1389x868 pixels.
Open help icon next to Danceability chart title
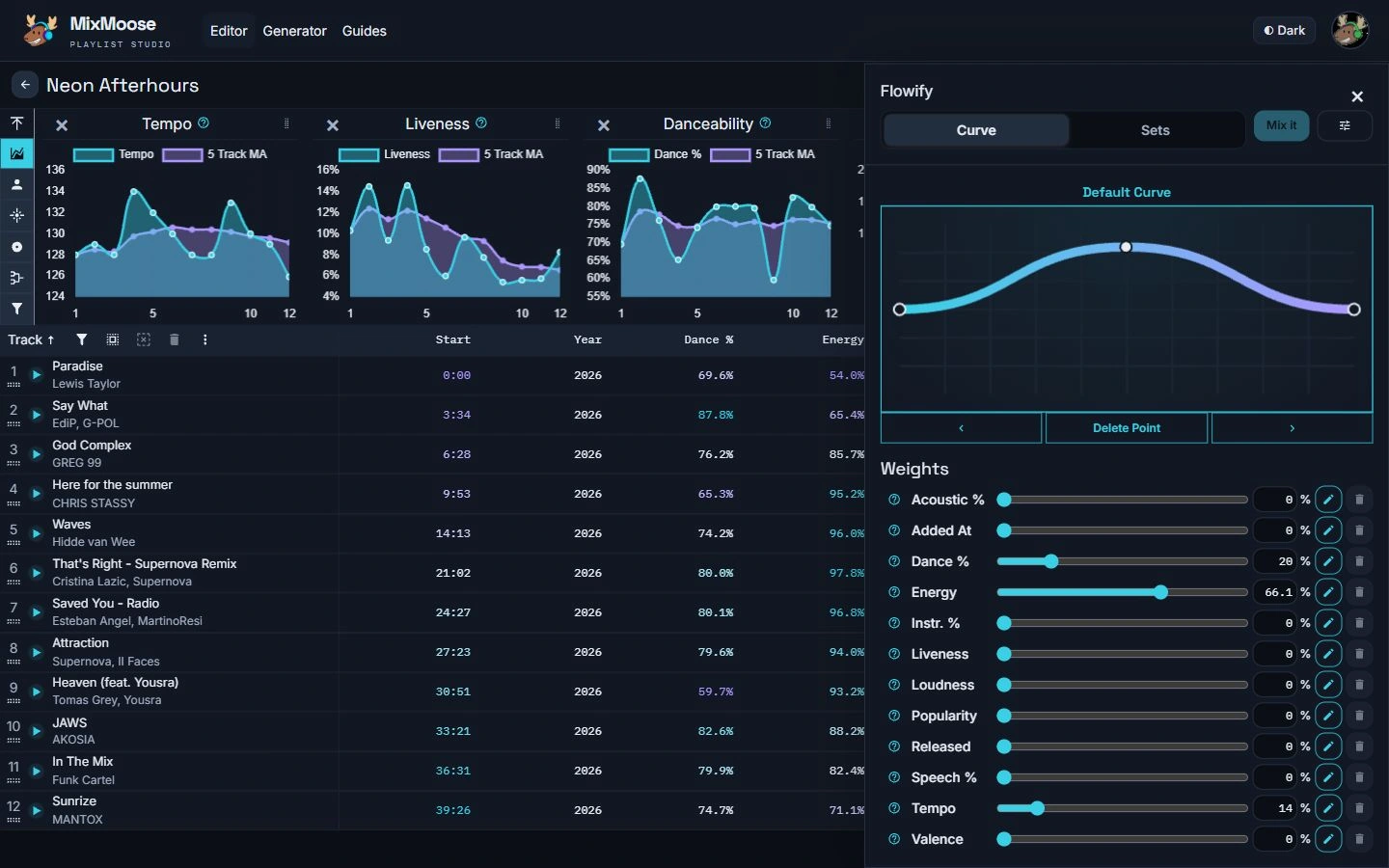click(765, 122)
